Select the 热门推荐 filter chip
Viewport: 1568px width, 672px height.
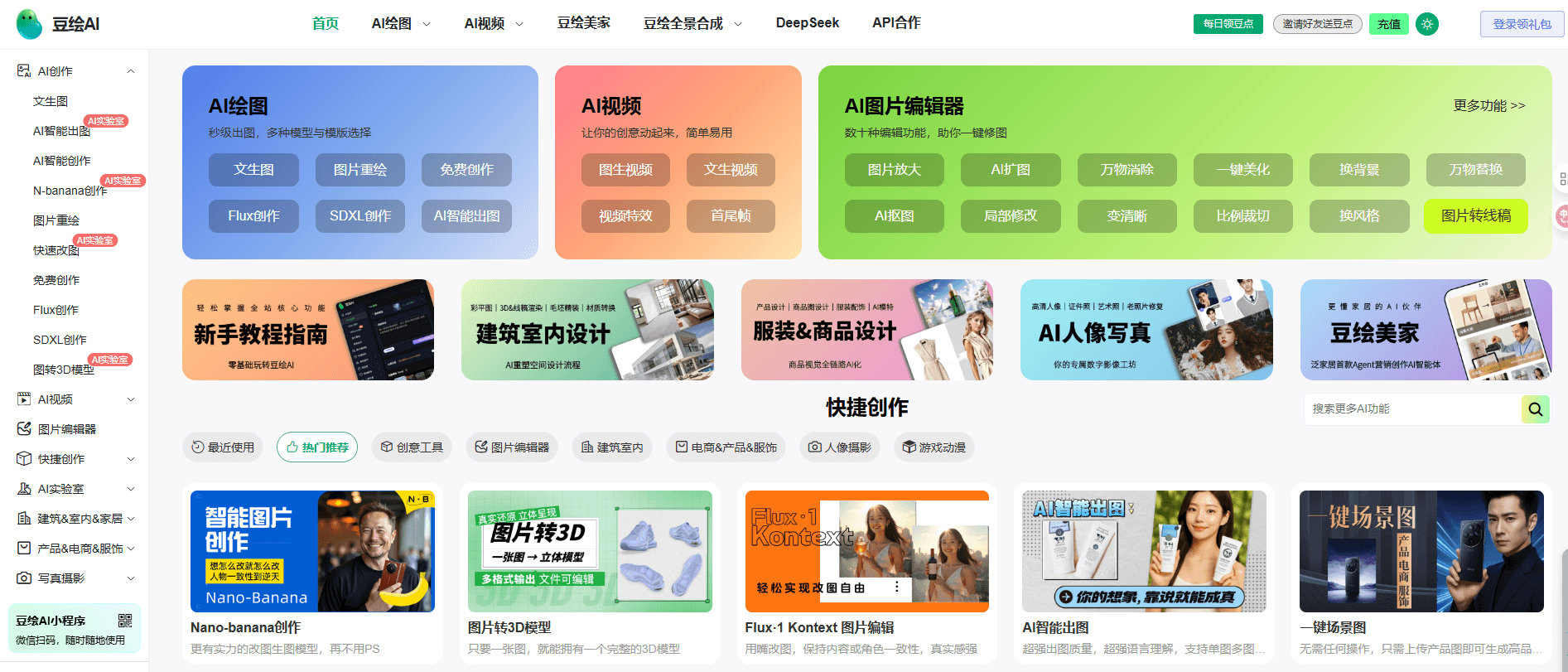tap(317, 447)
